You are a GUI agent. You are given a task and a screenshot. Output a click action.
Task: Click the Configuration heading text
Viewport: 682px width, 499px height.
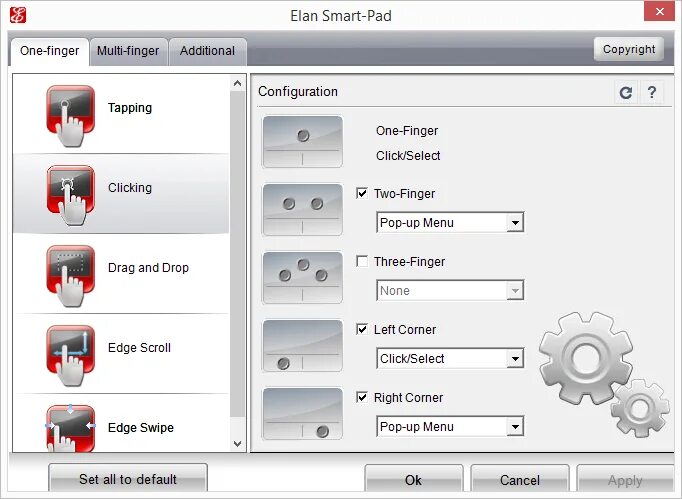[x=298, y=91]
